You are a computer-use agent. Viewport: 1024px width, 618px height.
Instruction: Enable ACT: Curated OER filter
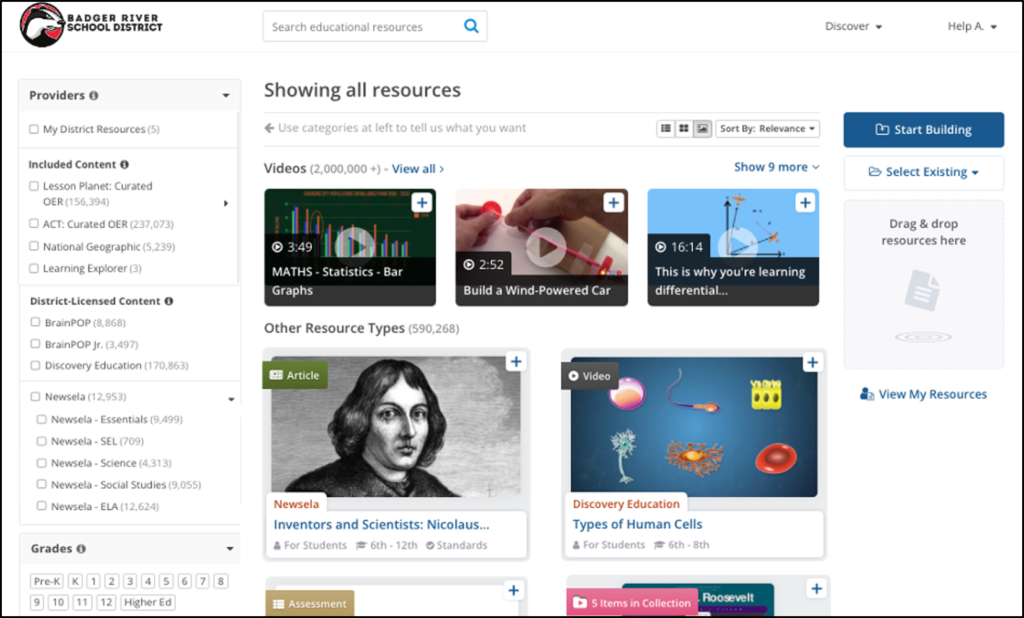(34, 223)
